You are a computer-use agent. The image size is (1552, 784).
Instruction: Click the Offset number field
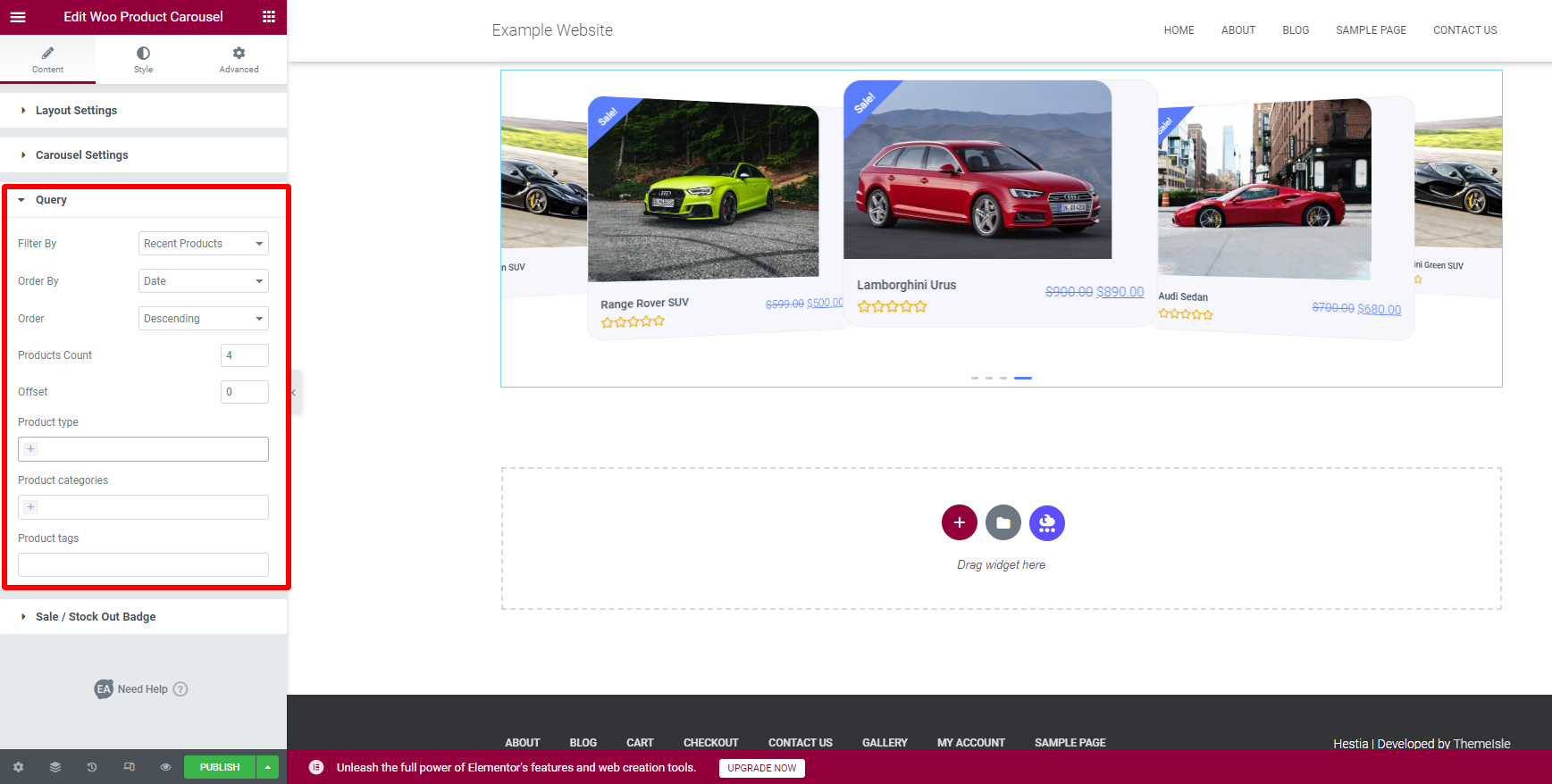click(x=245, y=392)
